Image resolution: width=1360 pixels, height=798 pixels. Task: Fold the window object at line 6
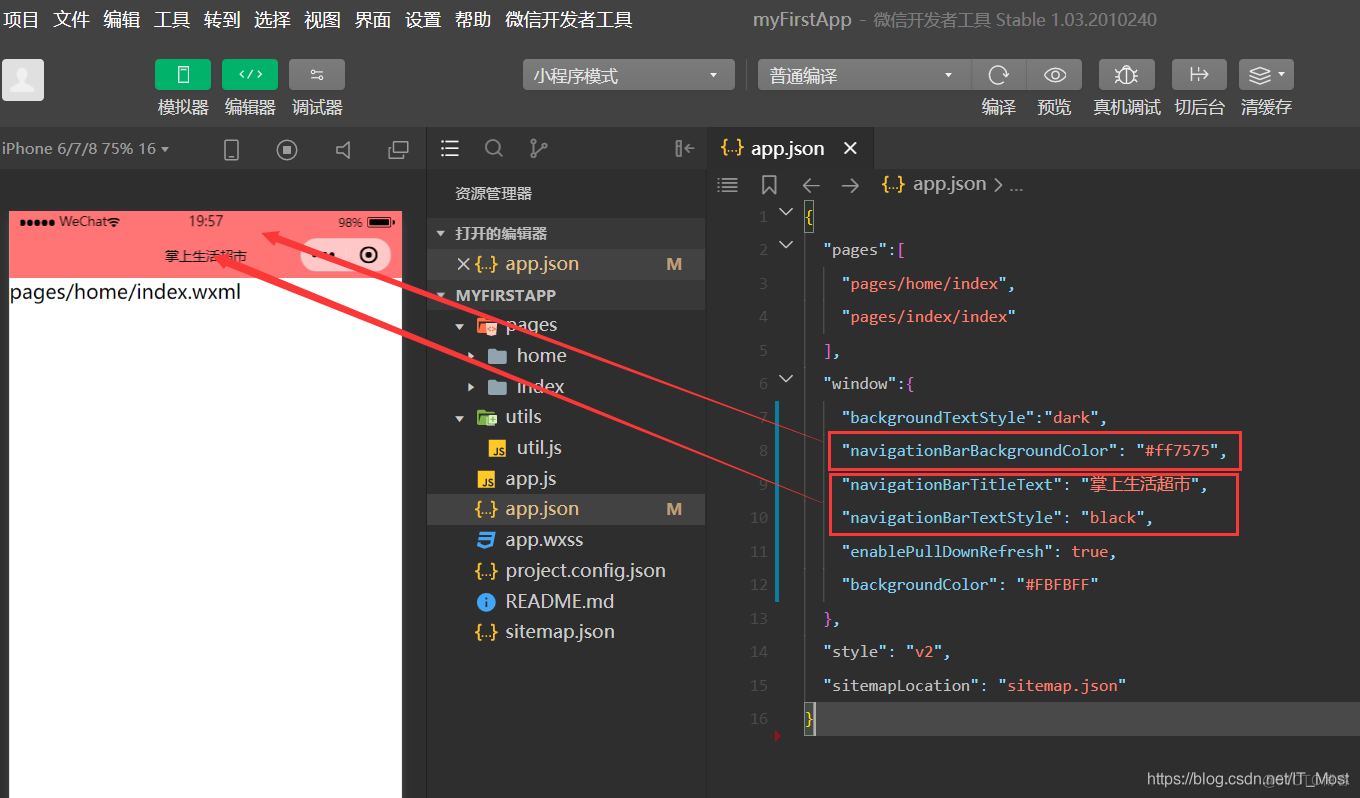(786, 378)
